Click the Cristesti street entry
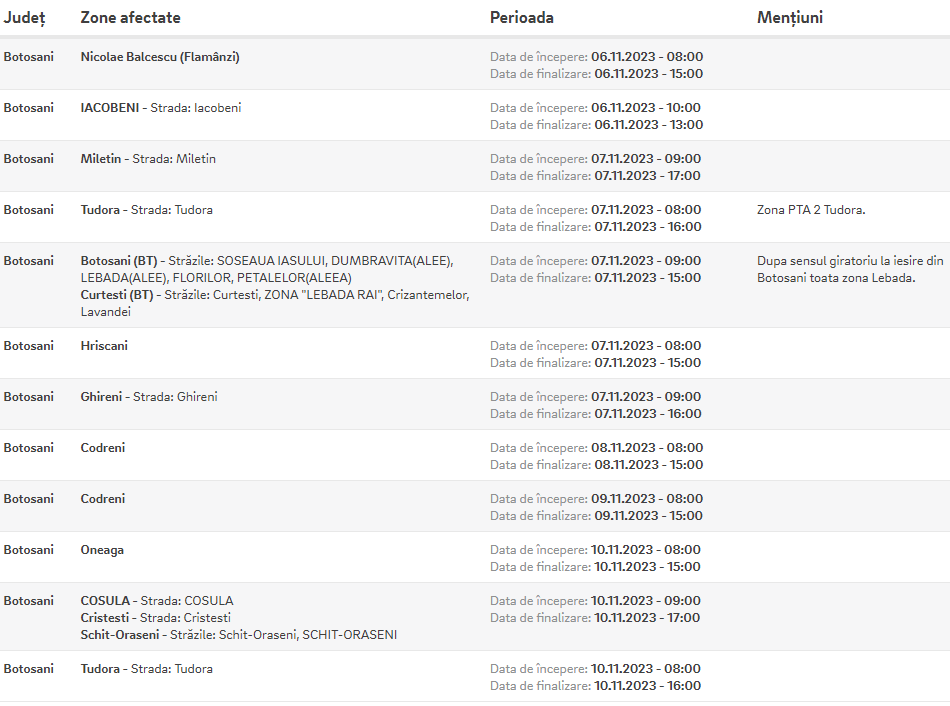The width and height of the screenshot is (950, 706). coord(156,618)
